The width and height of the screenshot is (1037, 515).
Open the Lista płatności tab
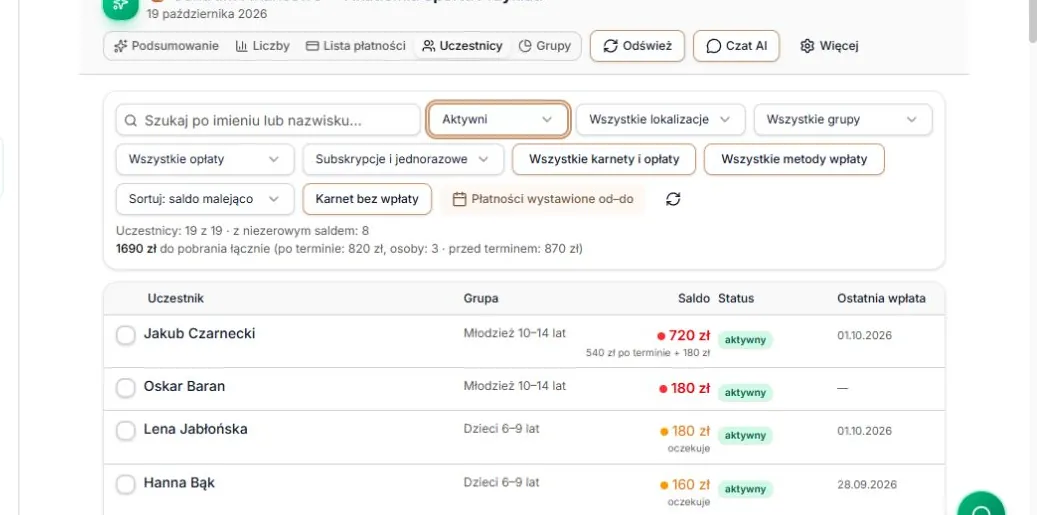pos(356,46)
